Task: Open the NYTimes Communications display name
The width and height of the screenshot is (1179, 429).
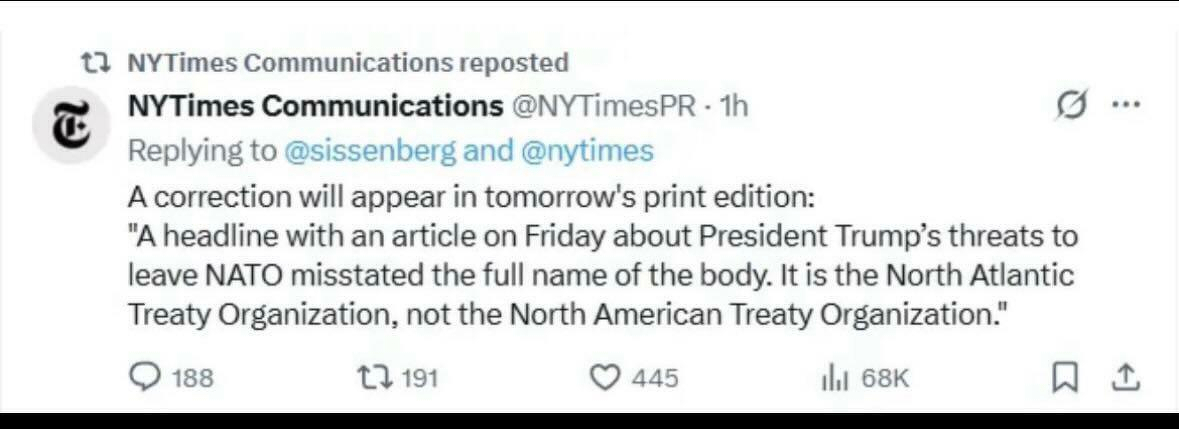Action: coord(316,106)
